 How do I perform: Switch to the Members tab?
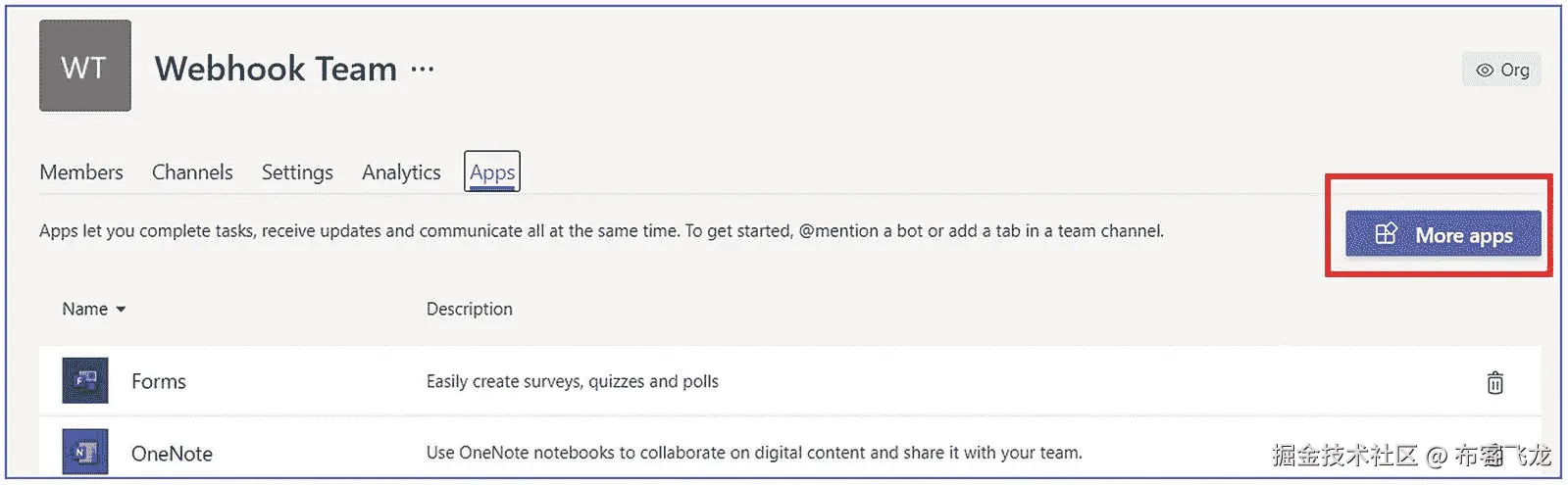[x=81, y=172]
